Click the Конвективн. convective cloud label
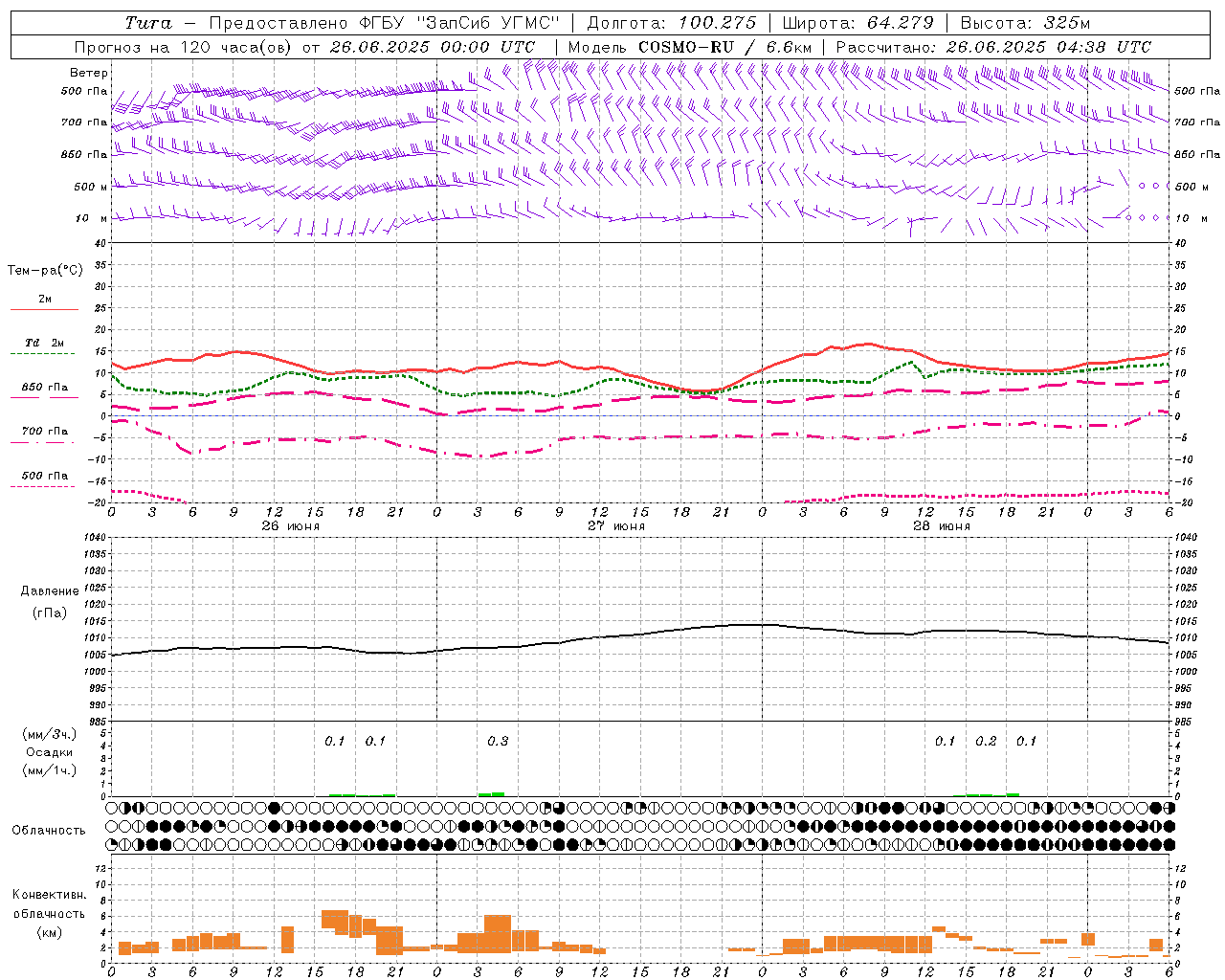 [50, 895]
